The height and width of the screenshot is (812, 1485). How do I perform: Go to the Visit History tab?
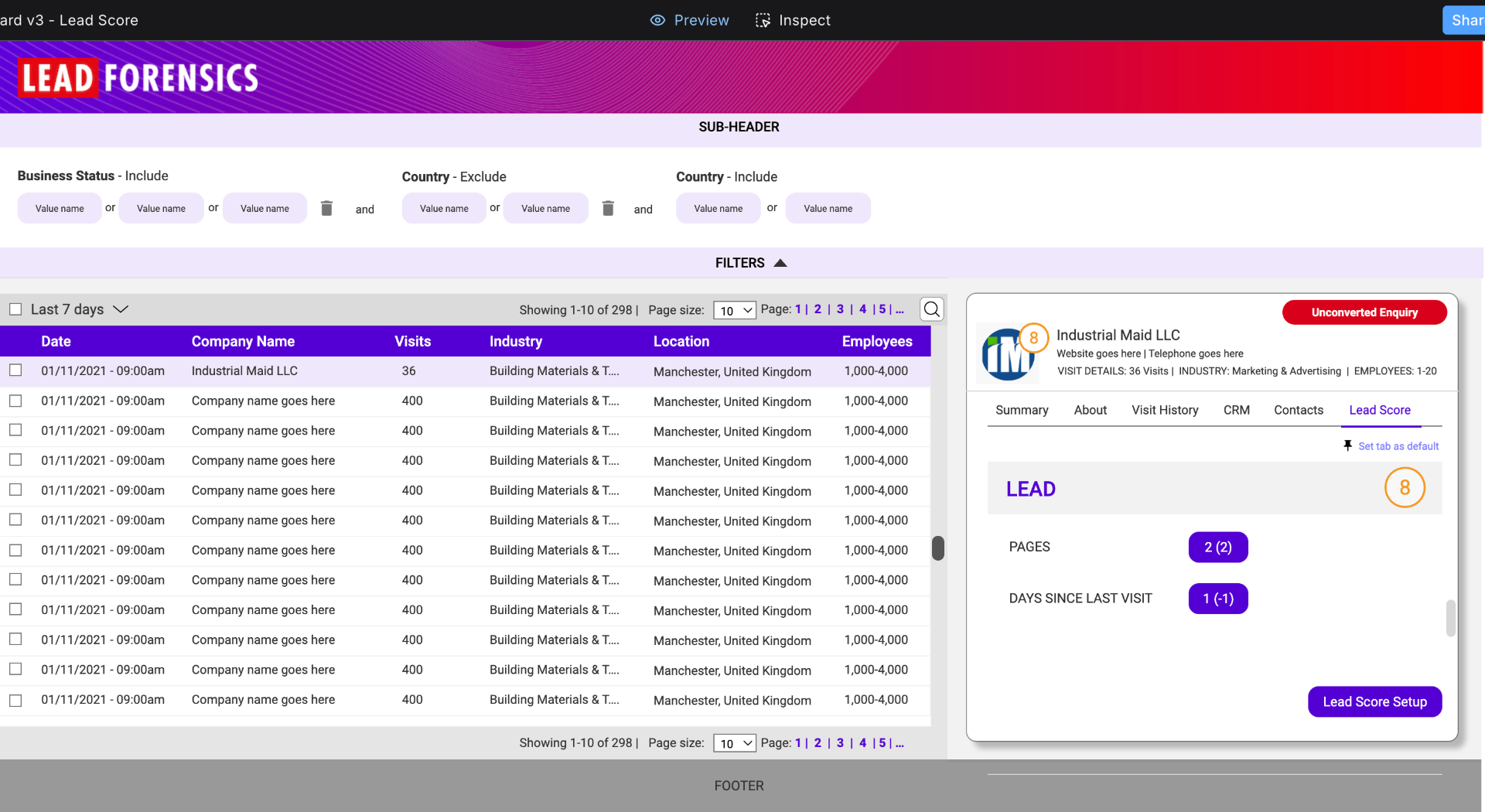[1165, 410]
